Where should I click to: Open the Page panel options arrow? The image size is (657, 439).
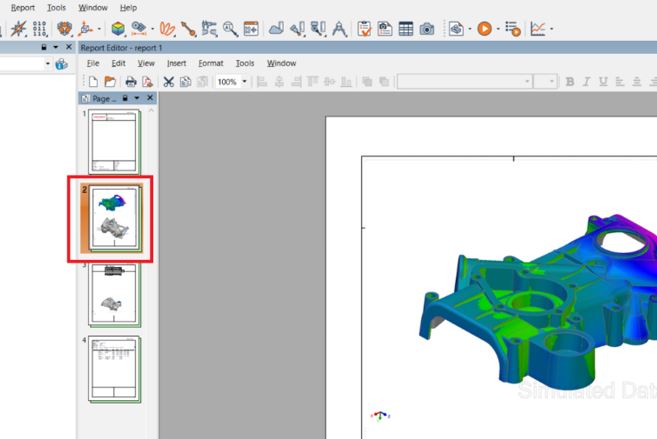click(x=137, y=98)
